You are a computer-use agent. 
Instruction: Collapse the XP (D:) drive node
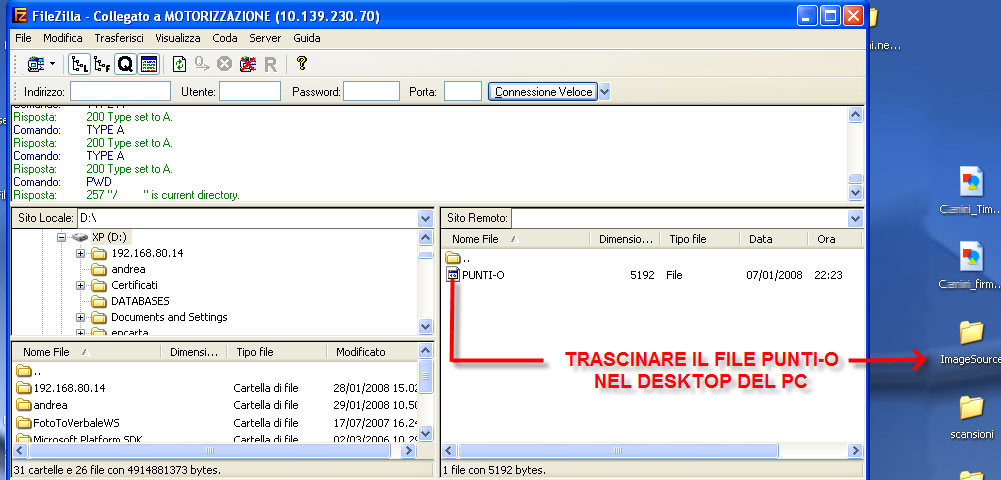click(61, 237)
